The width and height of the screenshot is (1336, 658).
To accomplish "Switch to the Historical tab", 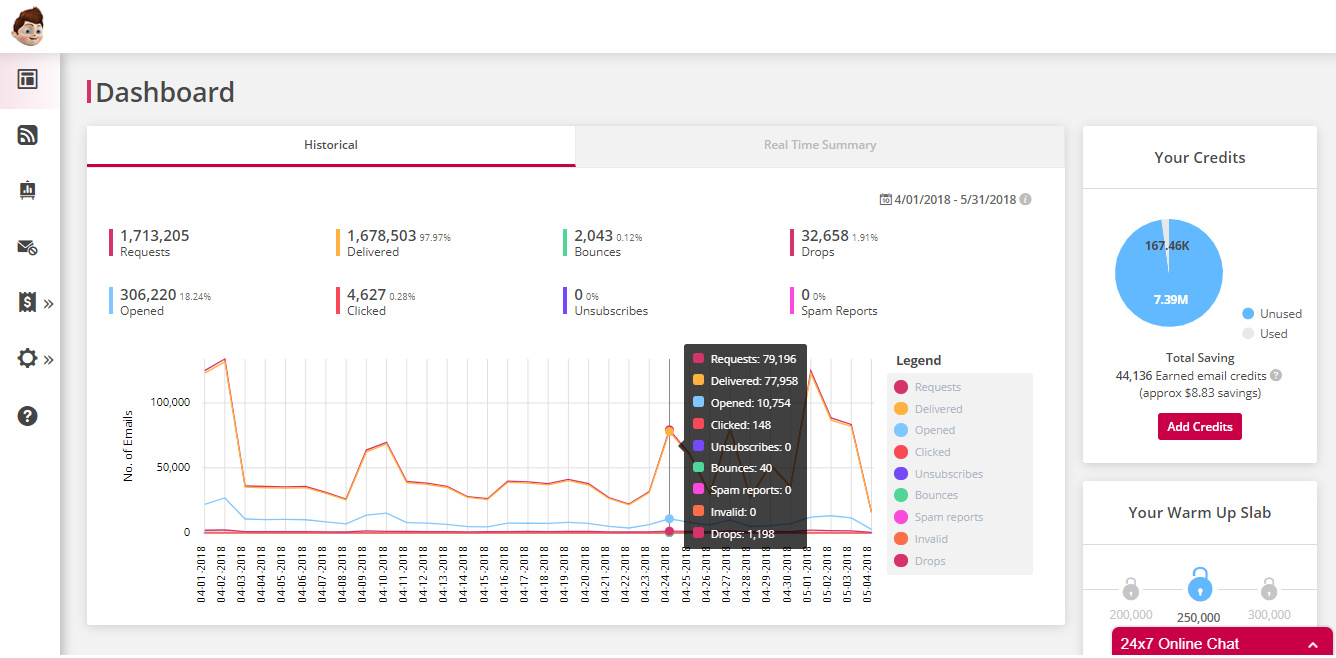I will pyautogui.click(x=331, y=145).
